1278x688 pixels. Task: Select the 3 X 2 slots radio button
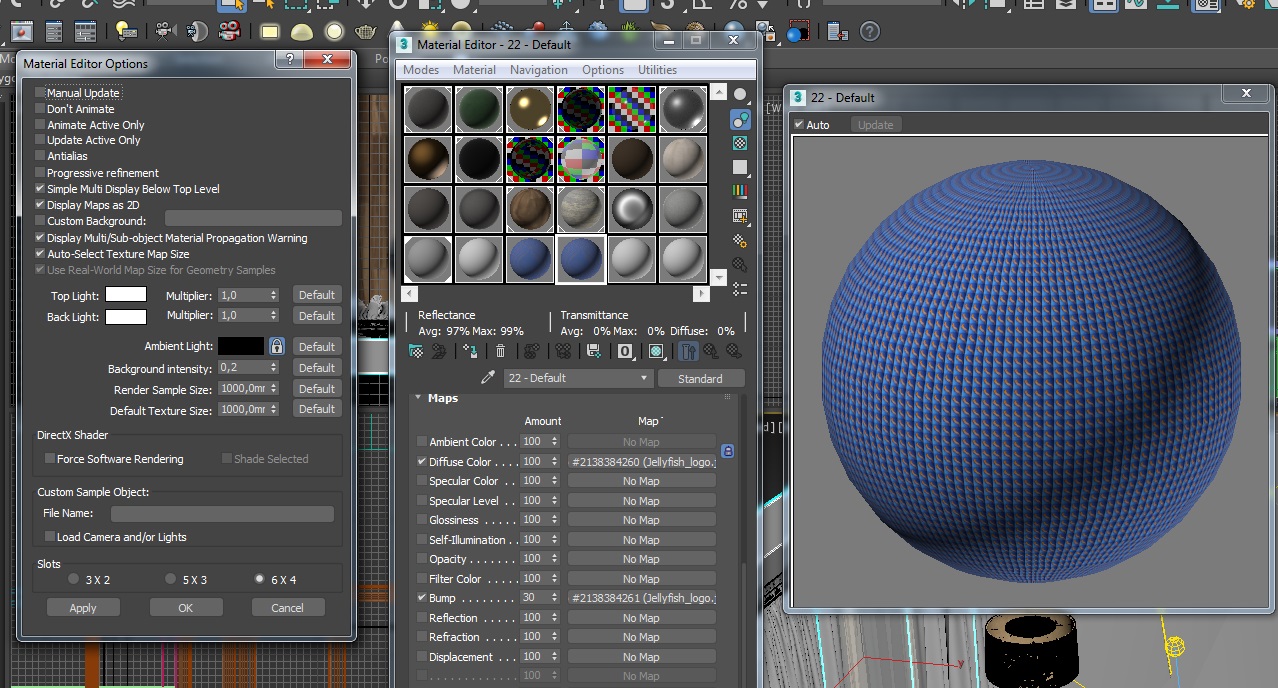click(x=73, y=579)
